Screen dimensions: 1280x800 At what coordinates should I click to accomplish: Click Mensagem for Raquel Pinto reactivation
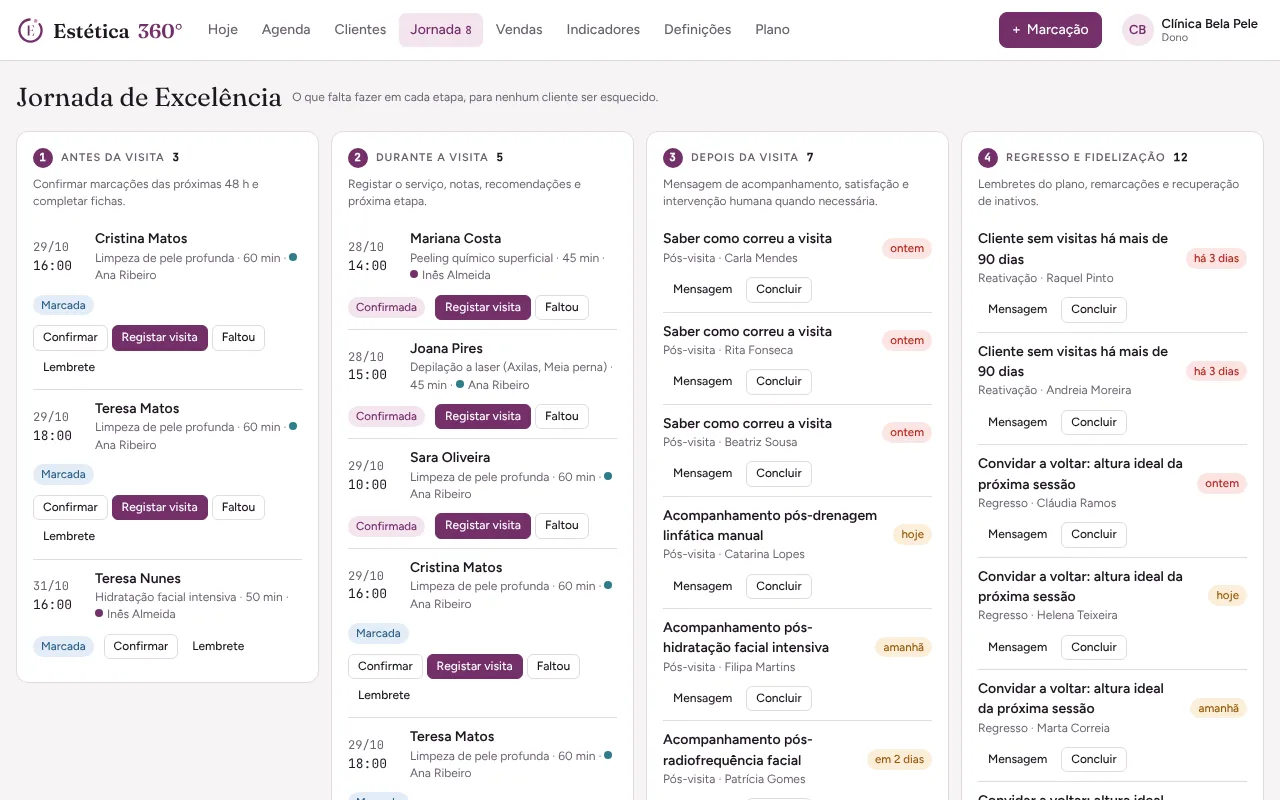click(x=1017, y=310)
